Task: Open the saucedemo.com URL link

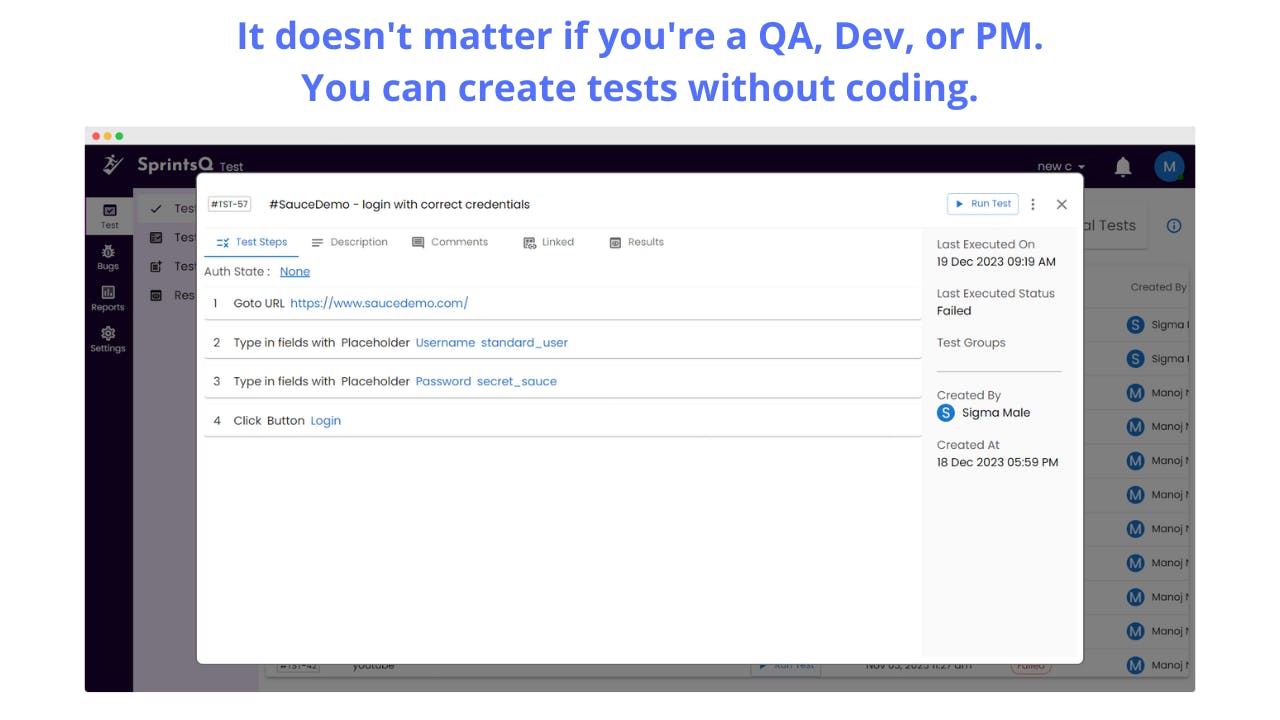Action: click(379, 303)
